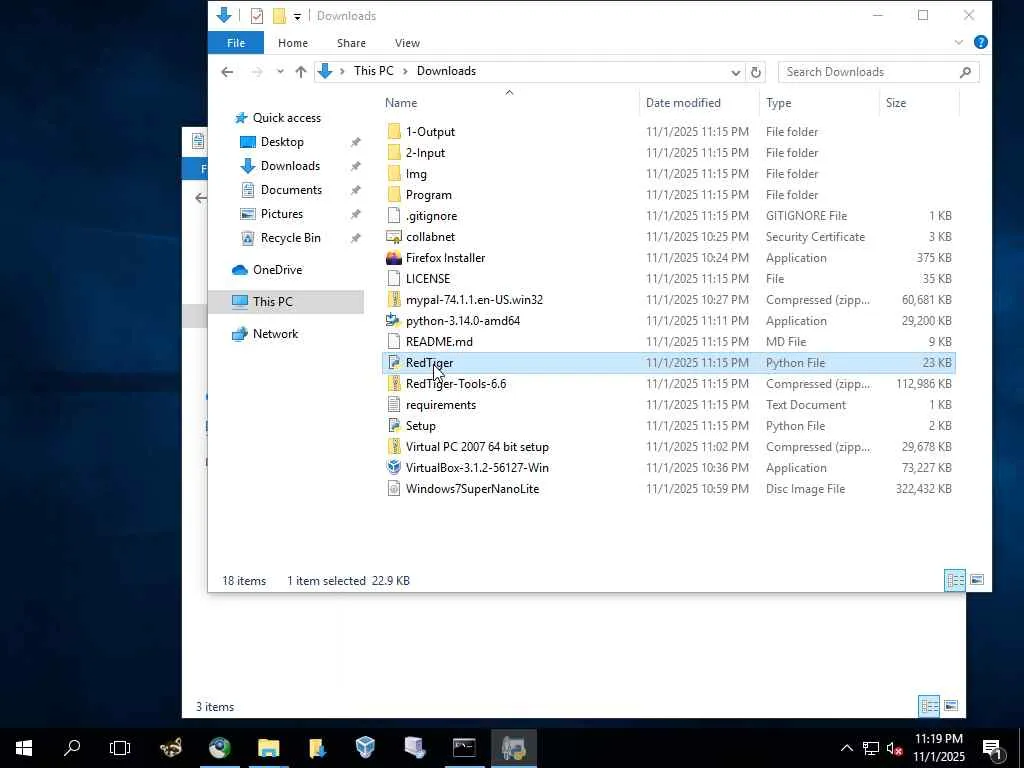The width and height of the screenshot is (1024, 768).
Task: Go up one folder level
Action: (300, 72)
